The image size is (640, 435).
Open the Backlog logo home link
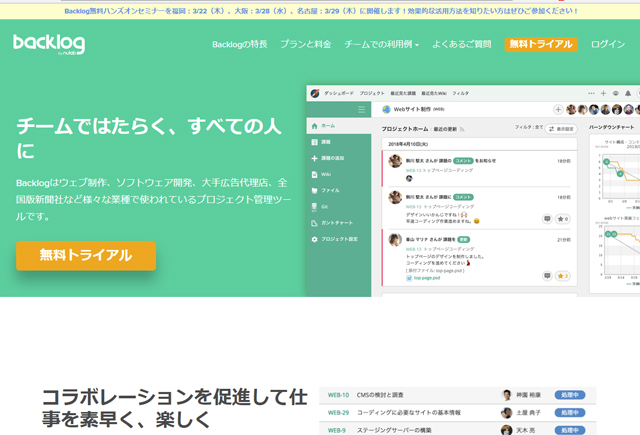(x=49, y=44)
